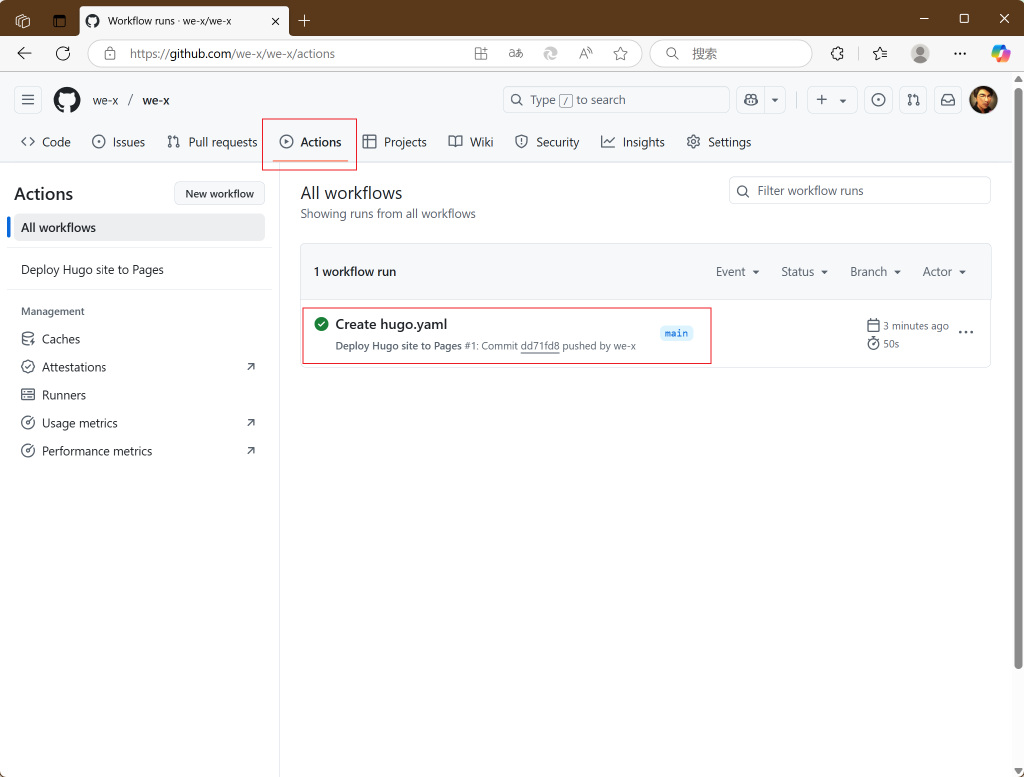
Task: Open the Runners management page
Action: click(x=63, y=394)
